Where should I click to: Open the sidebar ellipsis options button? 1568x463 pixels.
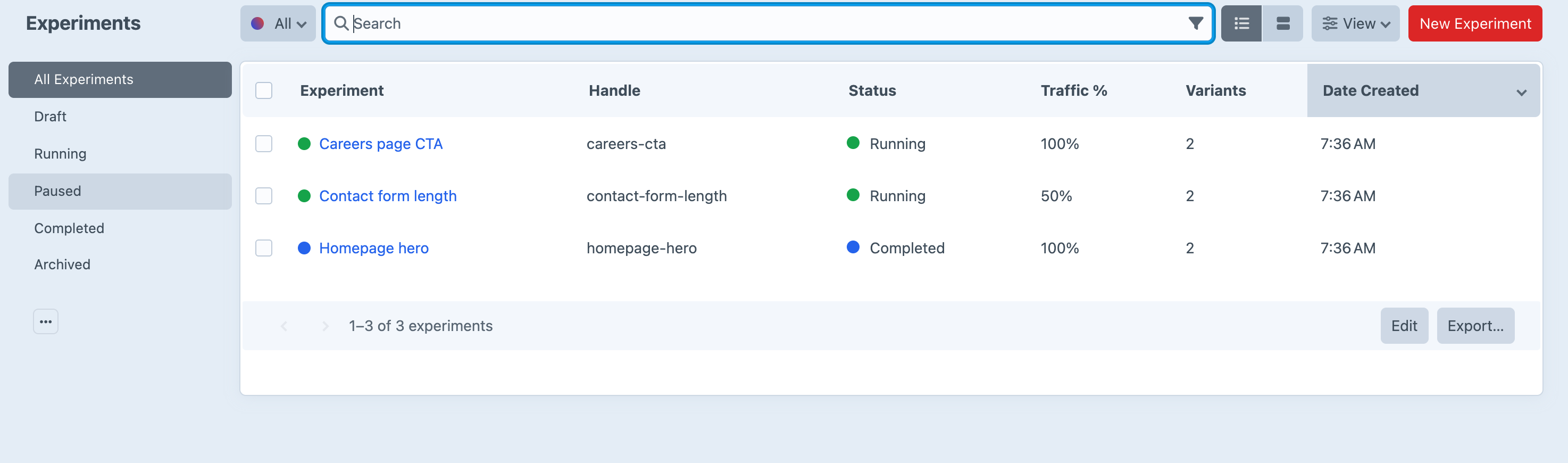[x=46, y=321]
